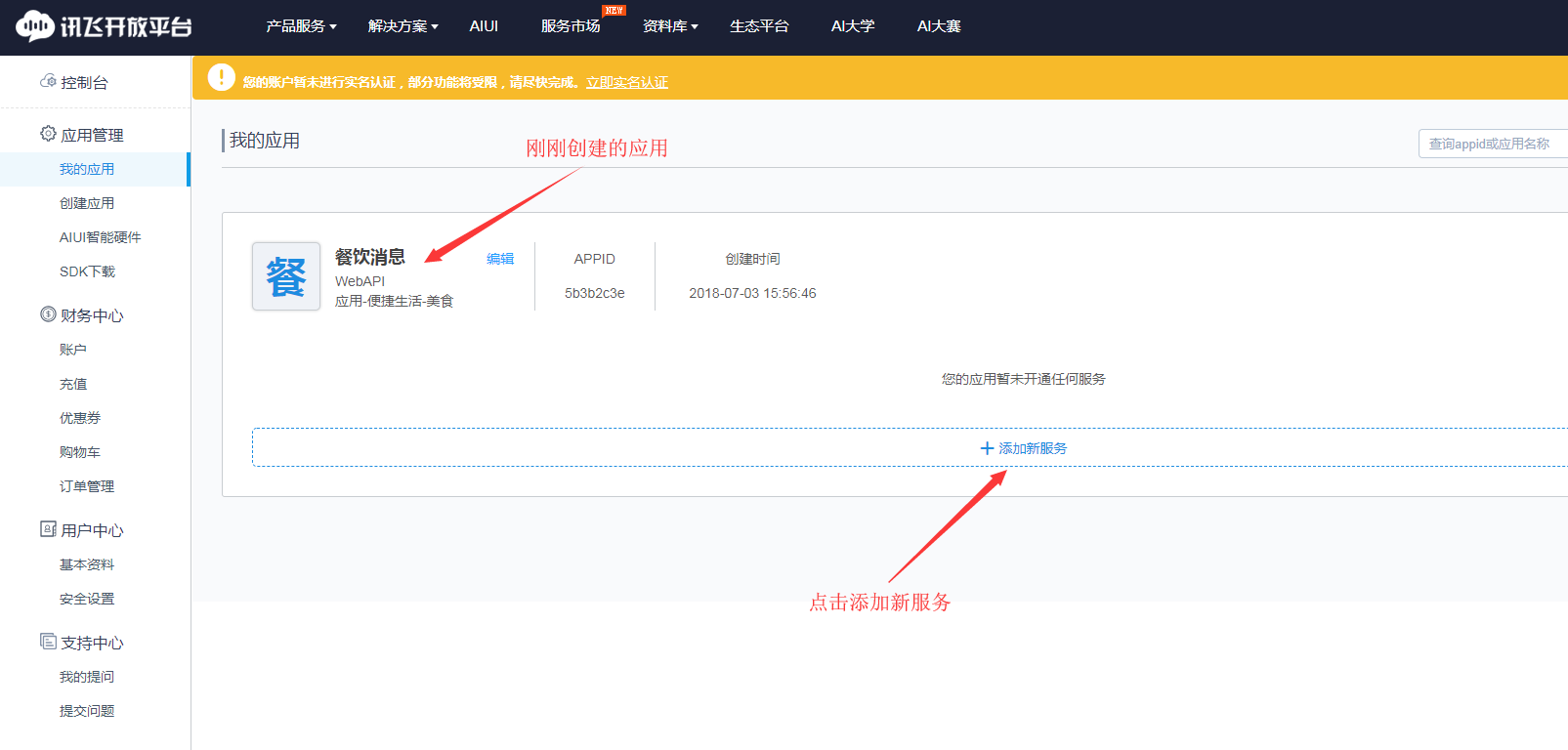The height and width of the screenshot is (750, 1568).
Task: Click 添加新服务 to add a service
Action: pos(1024,448)
